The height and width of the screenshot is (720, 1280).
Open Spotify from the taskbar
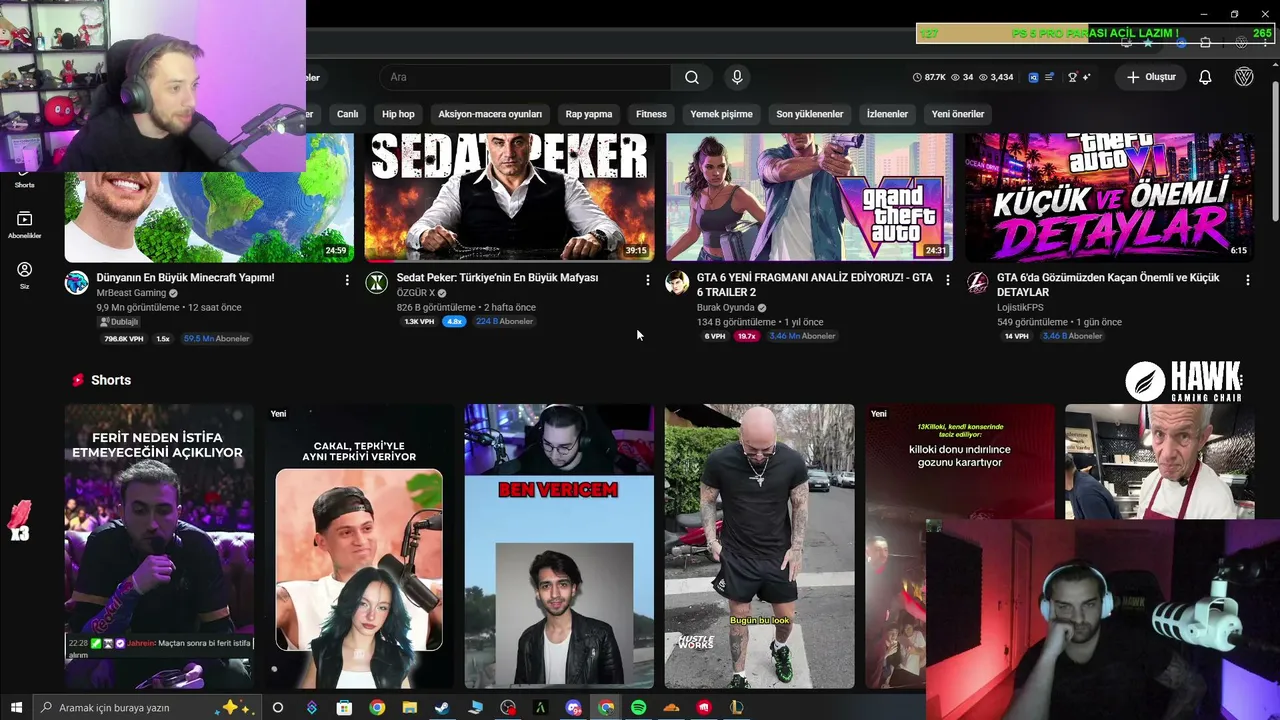[x=638, y=708]
